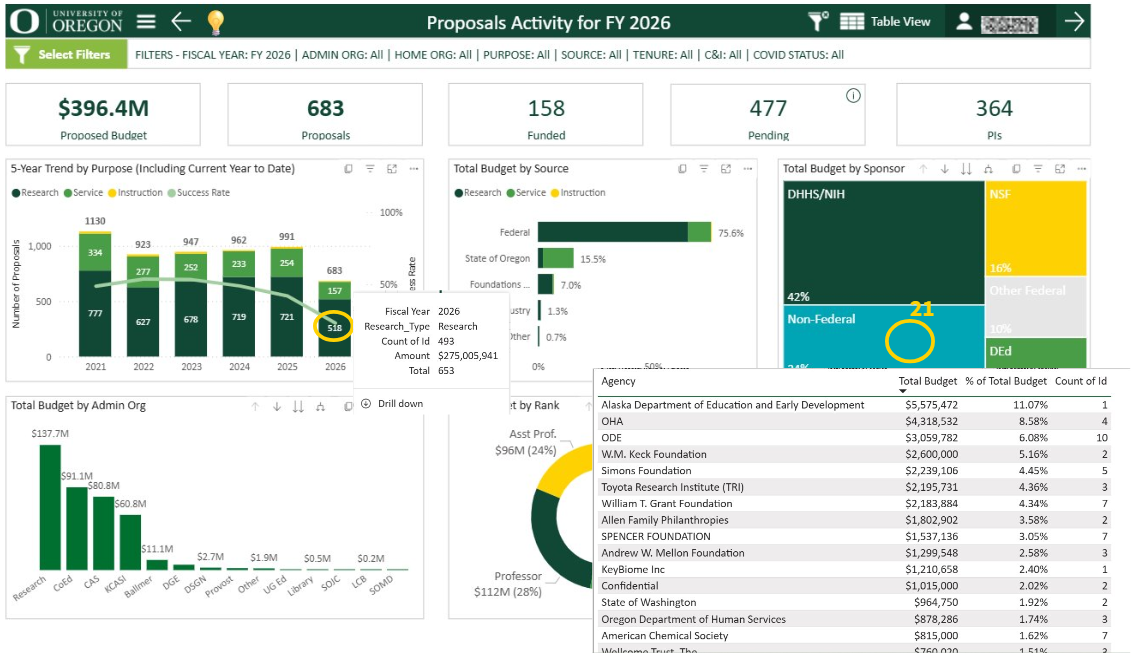The width and height of the screenshot is (1135, 657).
Task: Select the Simons Foundation row
Action: (855, 470)
